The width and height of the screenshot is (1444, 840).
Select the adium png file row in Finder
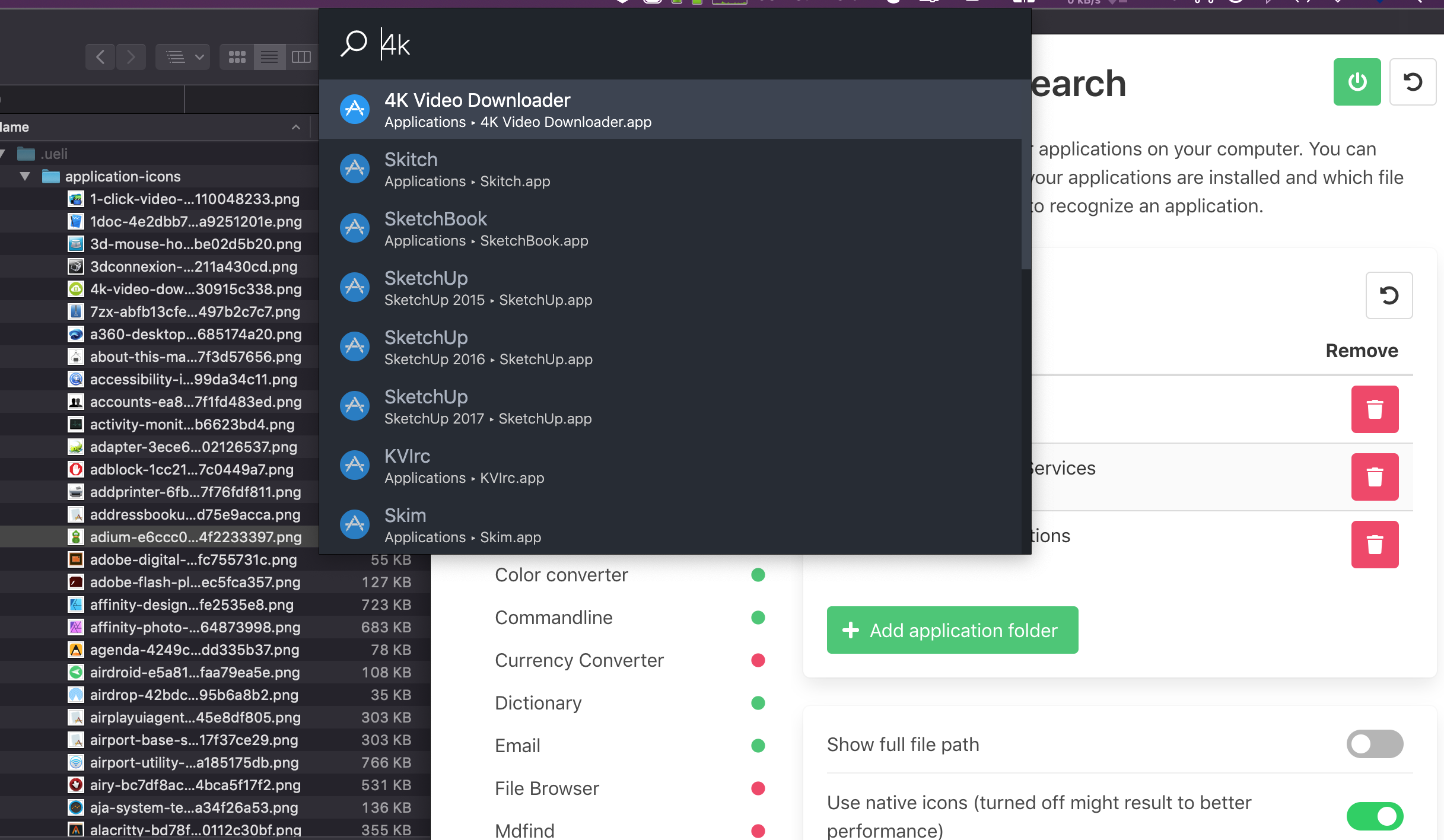coord(196,537)
